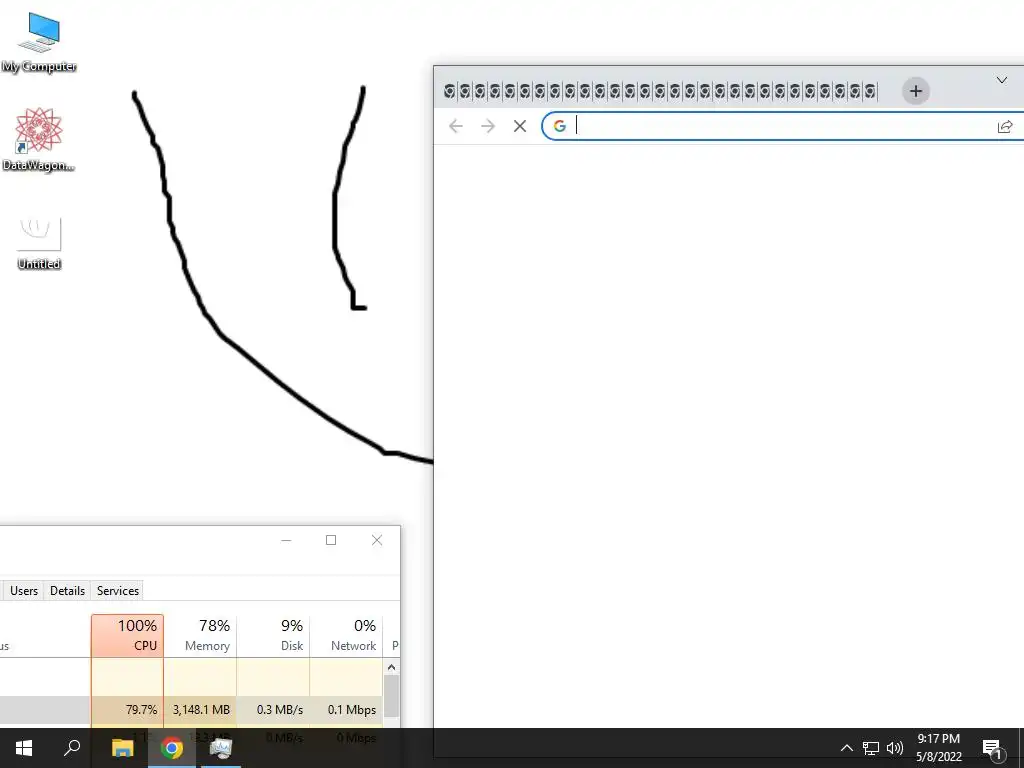This screenshot has height=768, width=1024.
Task: Focus the Chrome address bar
Action: pos(784,126)
